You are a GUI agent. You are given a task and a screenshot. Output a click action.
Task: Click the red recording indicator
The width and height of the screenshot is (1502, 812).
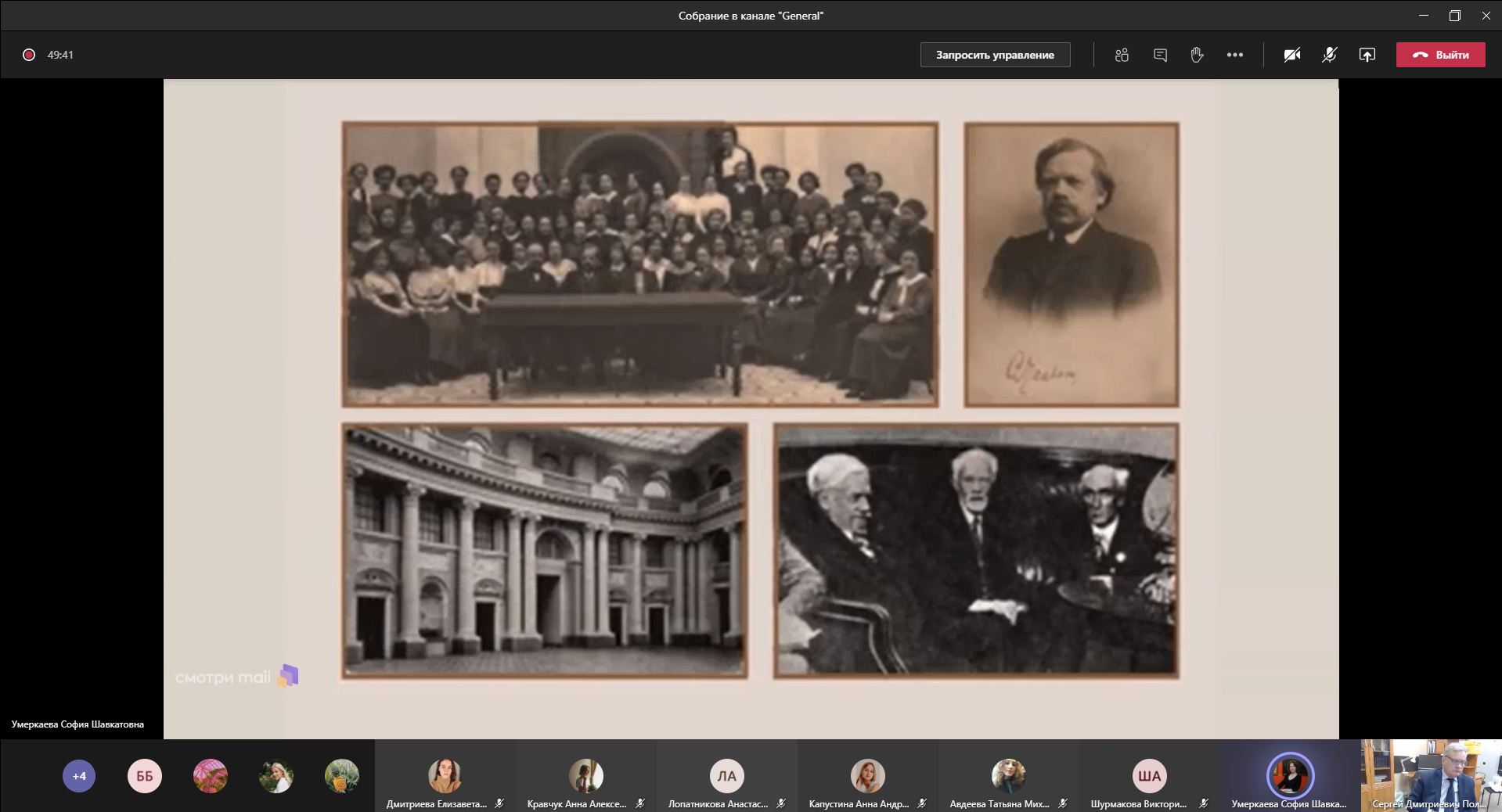pos(29,55)
